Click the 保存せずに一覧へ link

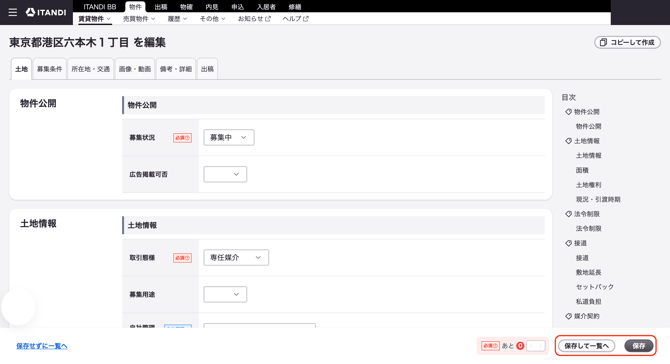pyautogui.click(x=42, y=346)
